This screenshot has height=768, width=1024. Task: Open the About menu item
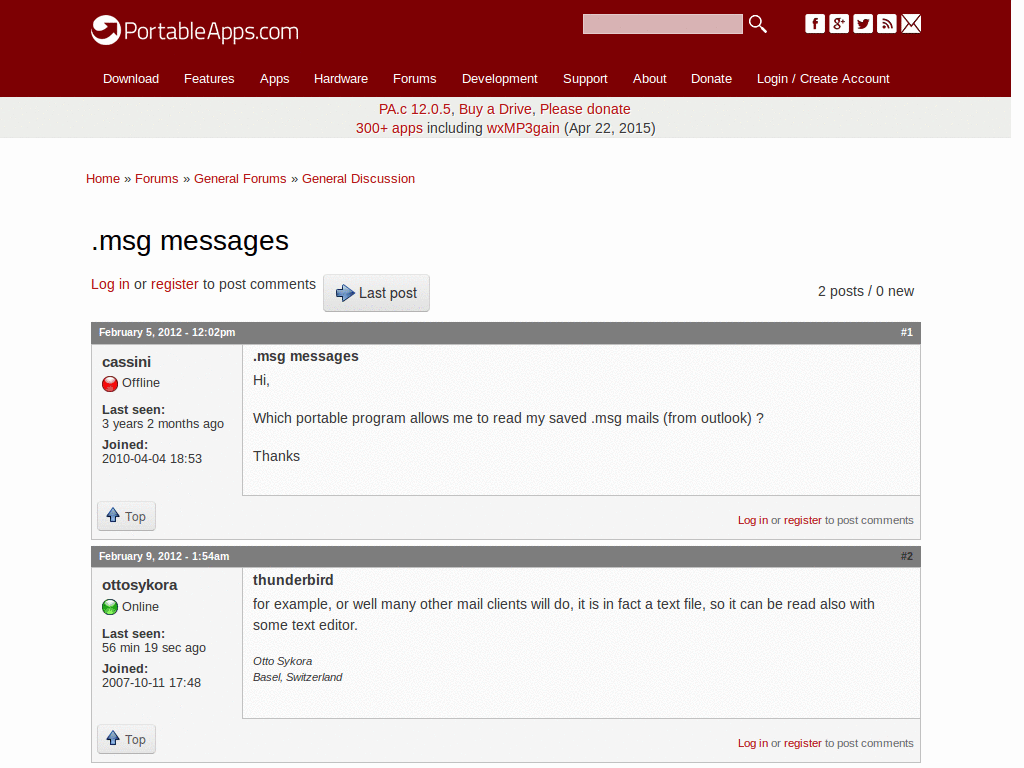(x=649, y=78)
